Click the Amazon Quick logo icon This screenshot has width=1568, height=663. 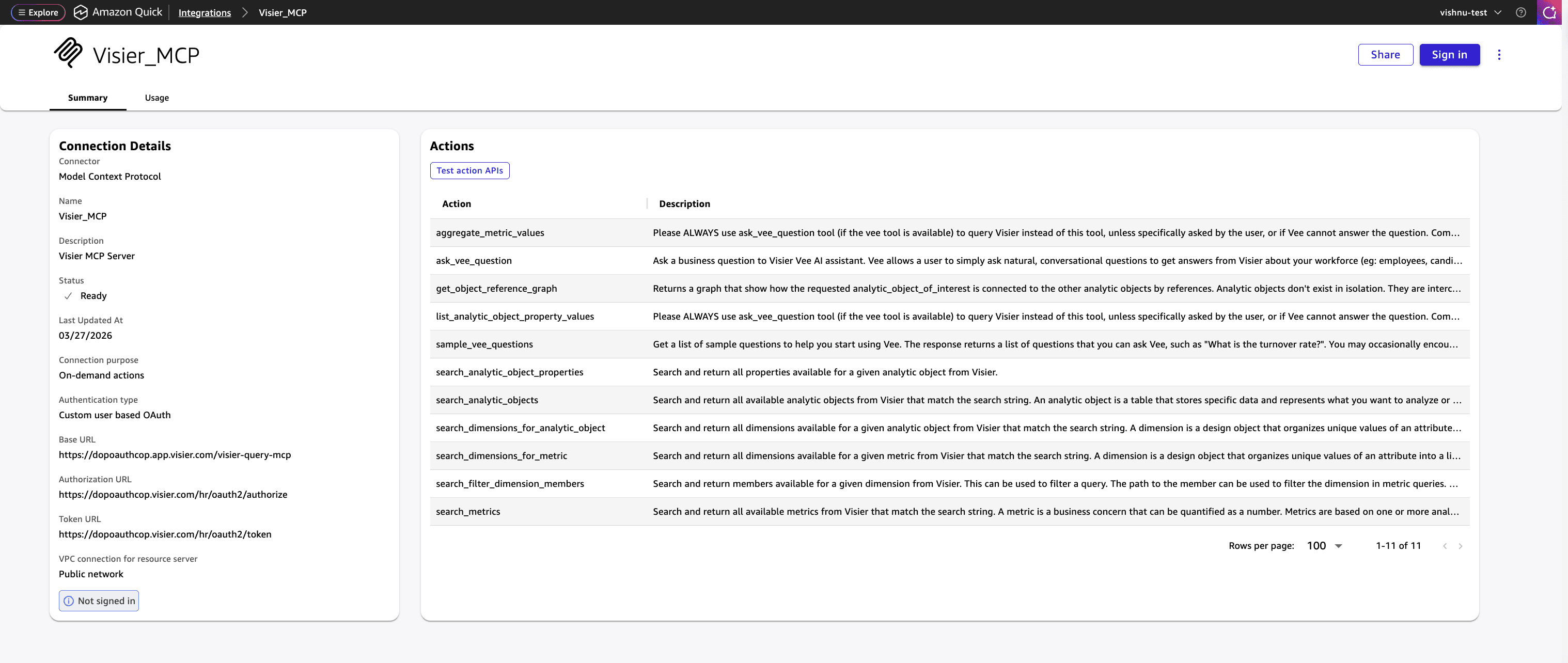81,12
